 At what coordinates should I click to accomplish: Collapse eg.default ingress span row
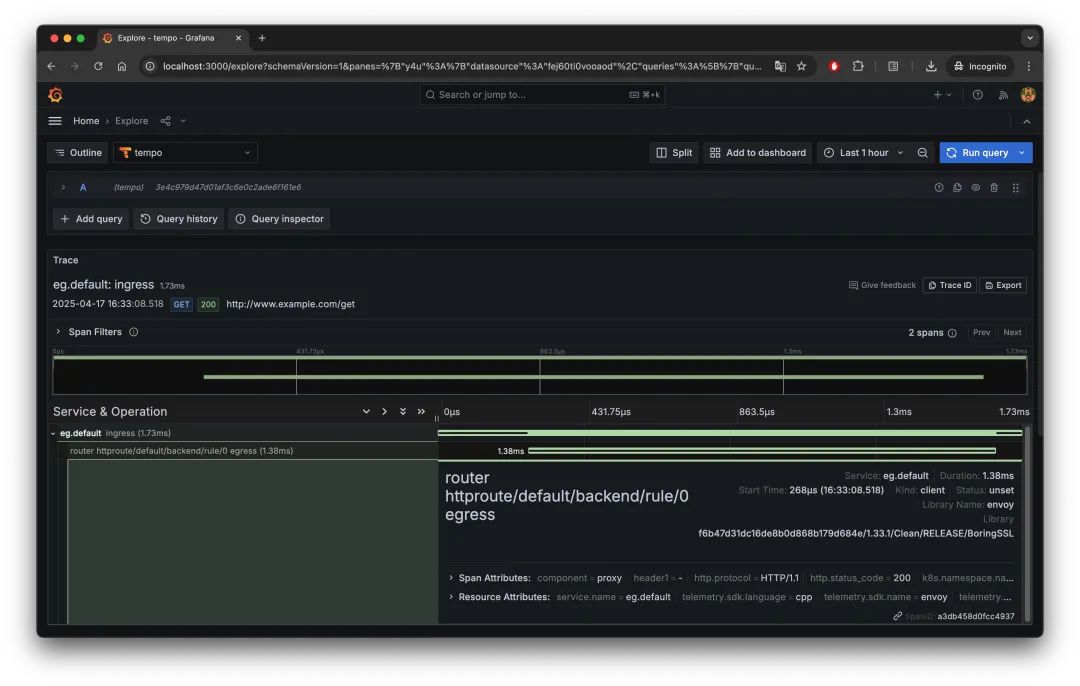[x=53, y=433]
